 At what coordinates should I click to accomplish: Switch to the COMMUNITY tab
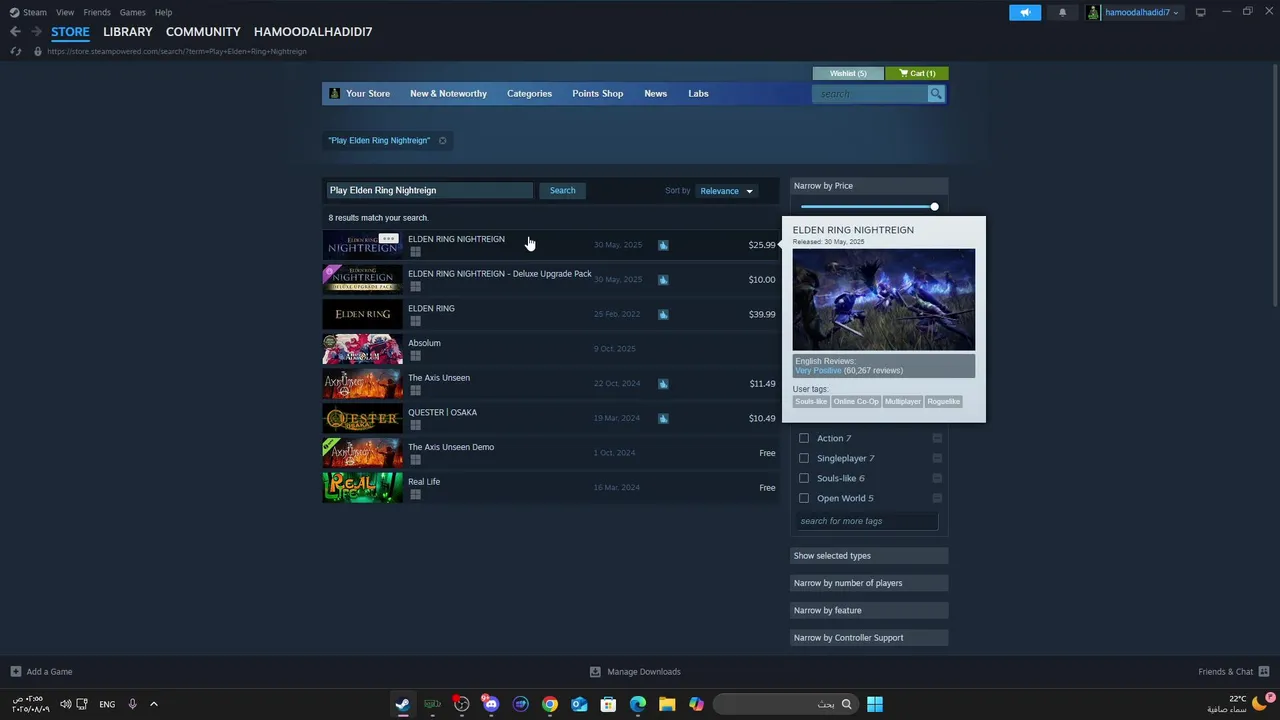click(203, 32)
